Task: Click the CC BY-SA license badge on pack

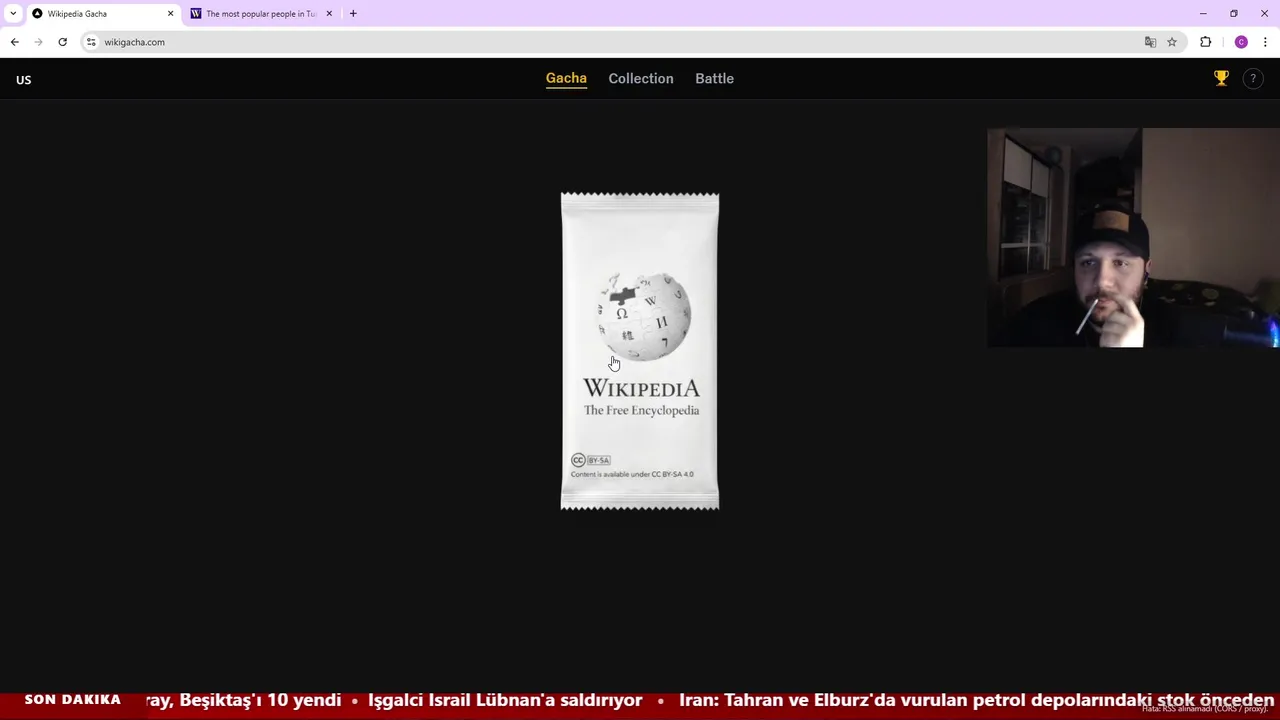Action: click(590, 460)
